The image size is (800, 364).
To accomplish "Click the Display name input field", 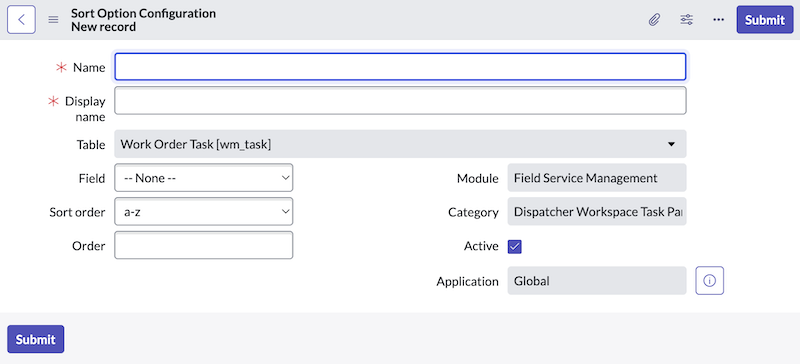I will [401, 101].
